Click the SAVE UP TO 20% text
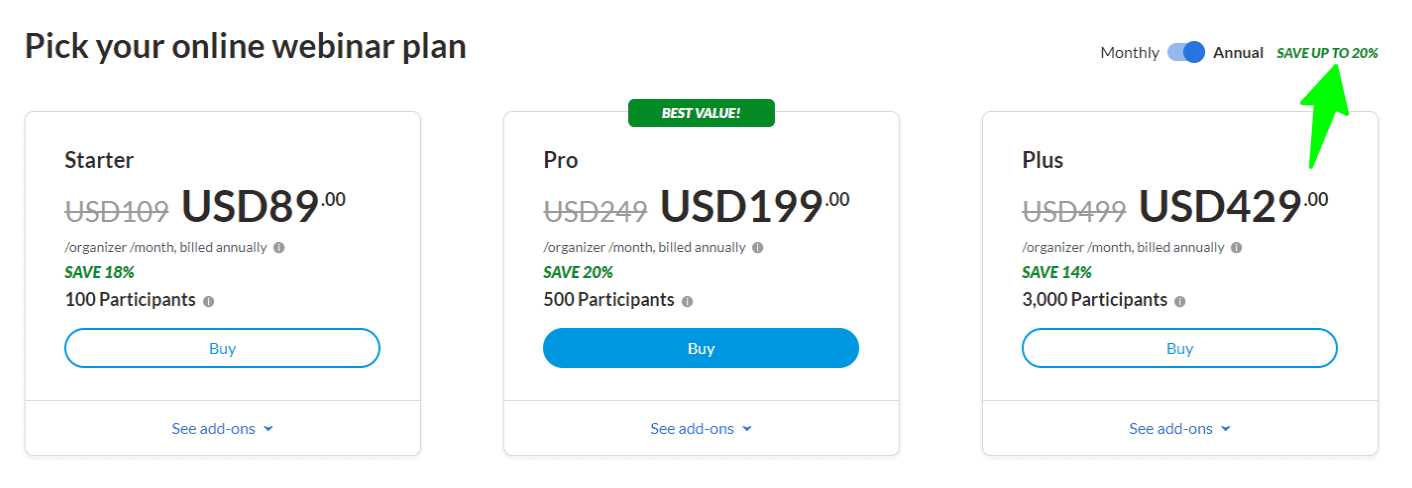The height and width of the screenshot is (488, 1412). (x=1327, y=53)
